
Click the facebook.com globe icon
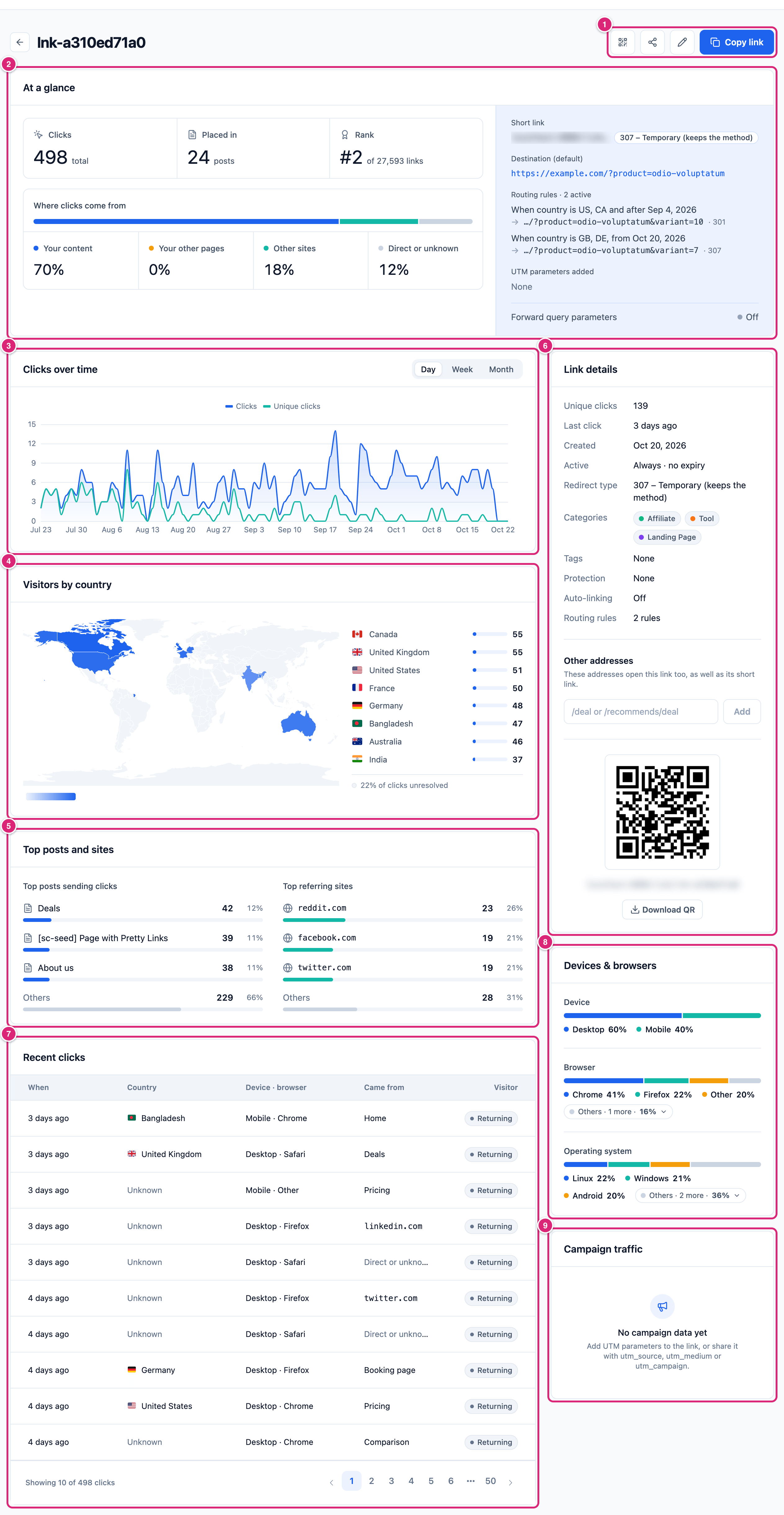click(287, 938)
